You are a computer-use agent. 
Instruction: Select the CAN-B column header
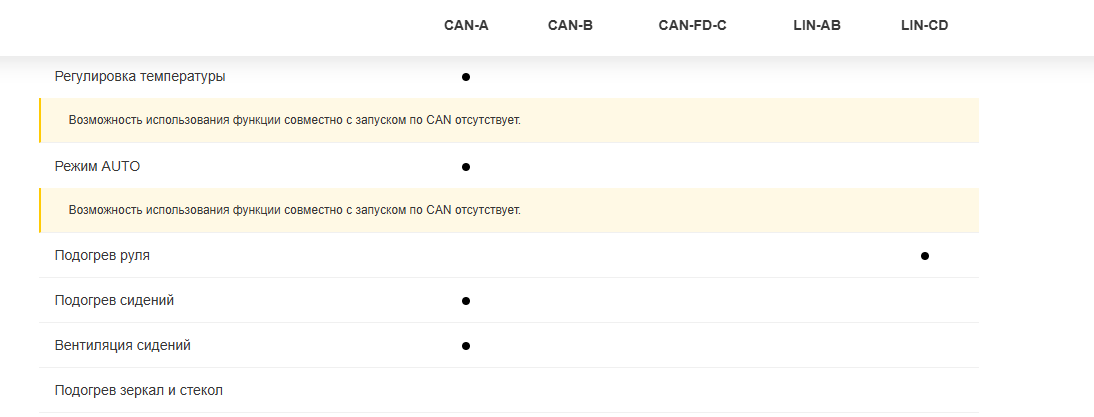[x=570, y=25]
